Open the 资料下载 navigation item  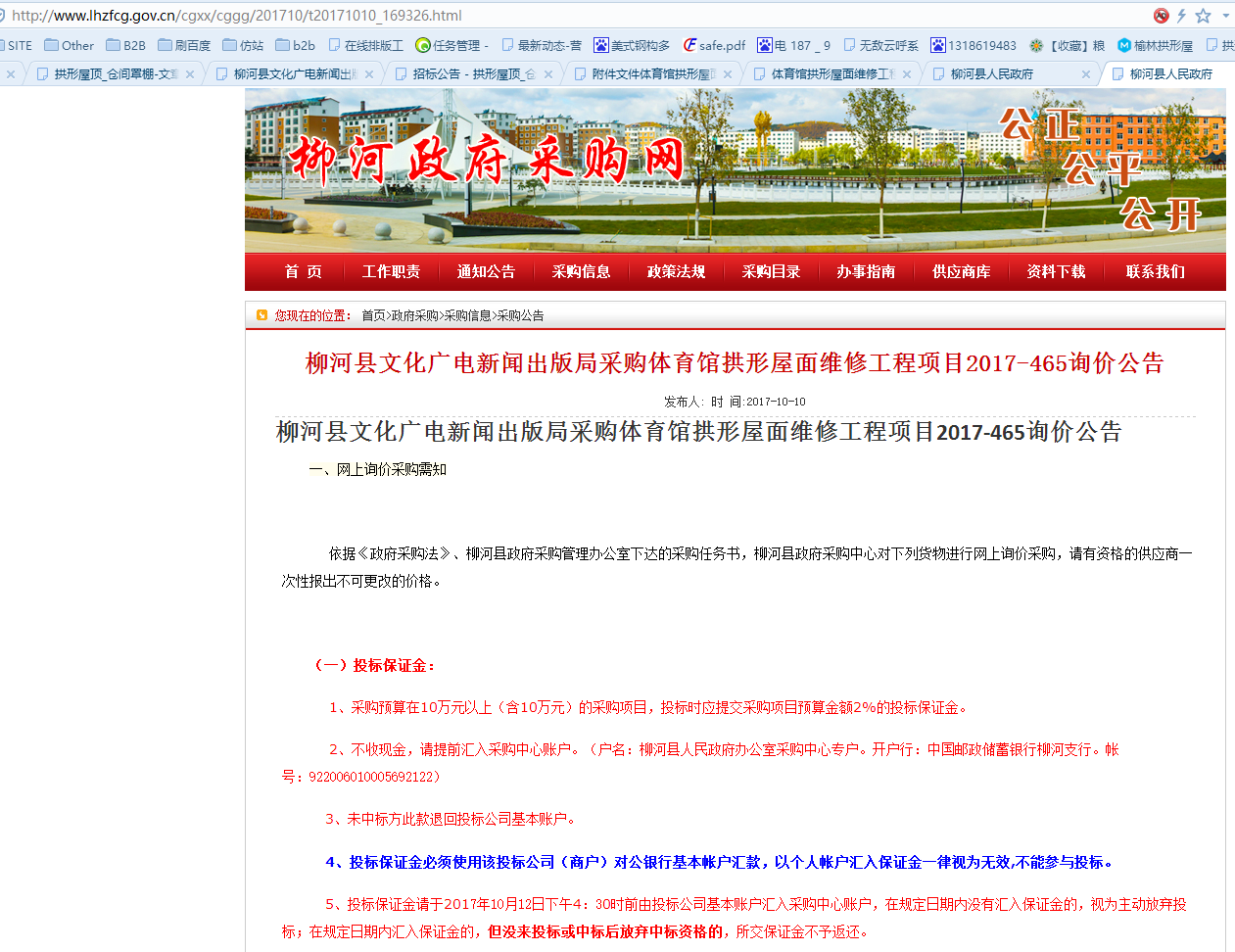pos(1056,271)
